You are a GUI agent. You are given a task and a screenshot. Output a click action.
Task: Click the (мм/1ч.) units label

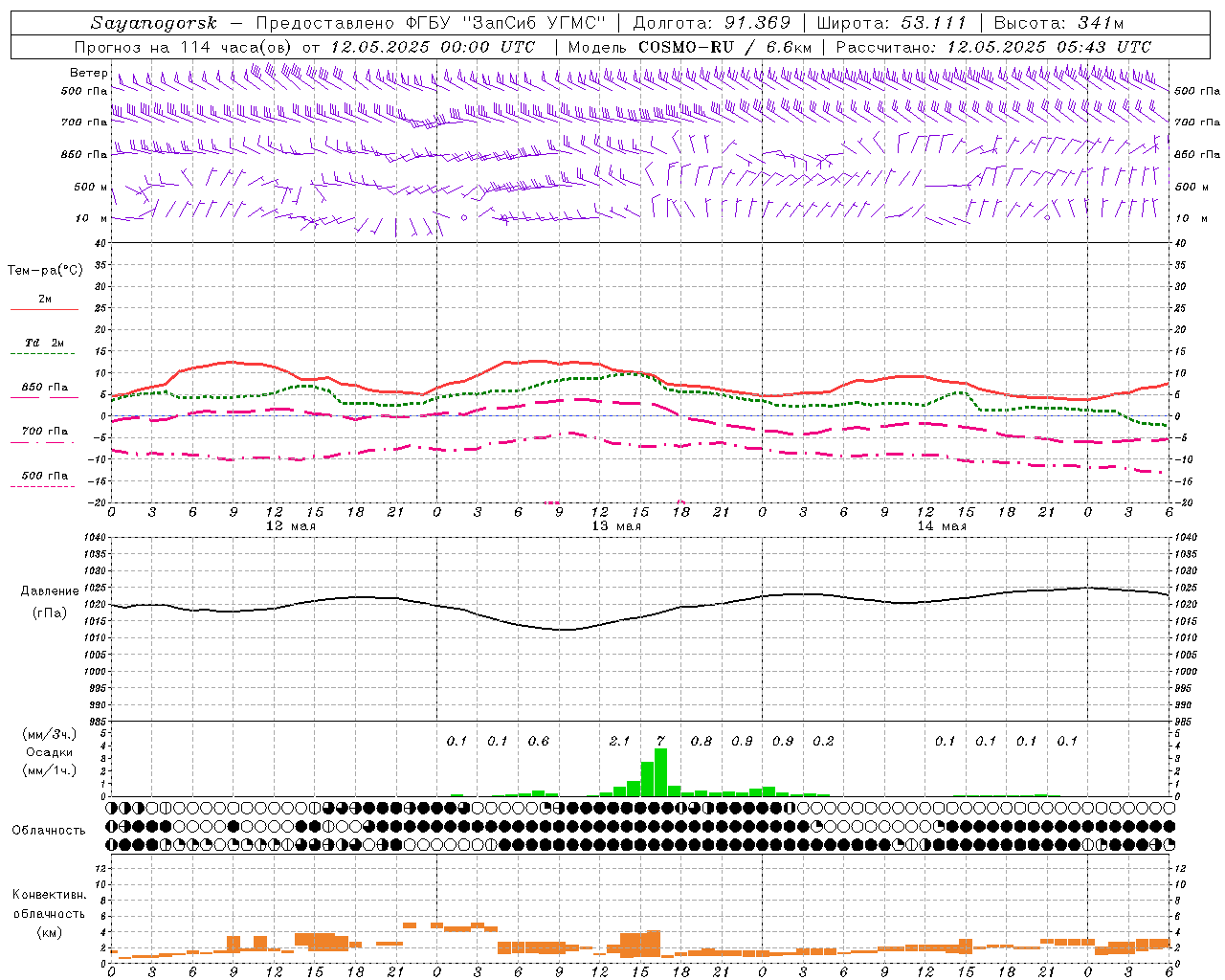click(50, 770)
